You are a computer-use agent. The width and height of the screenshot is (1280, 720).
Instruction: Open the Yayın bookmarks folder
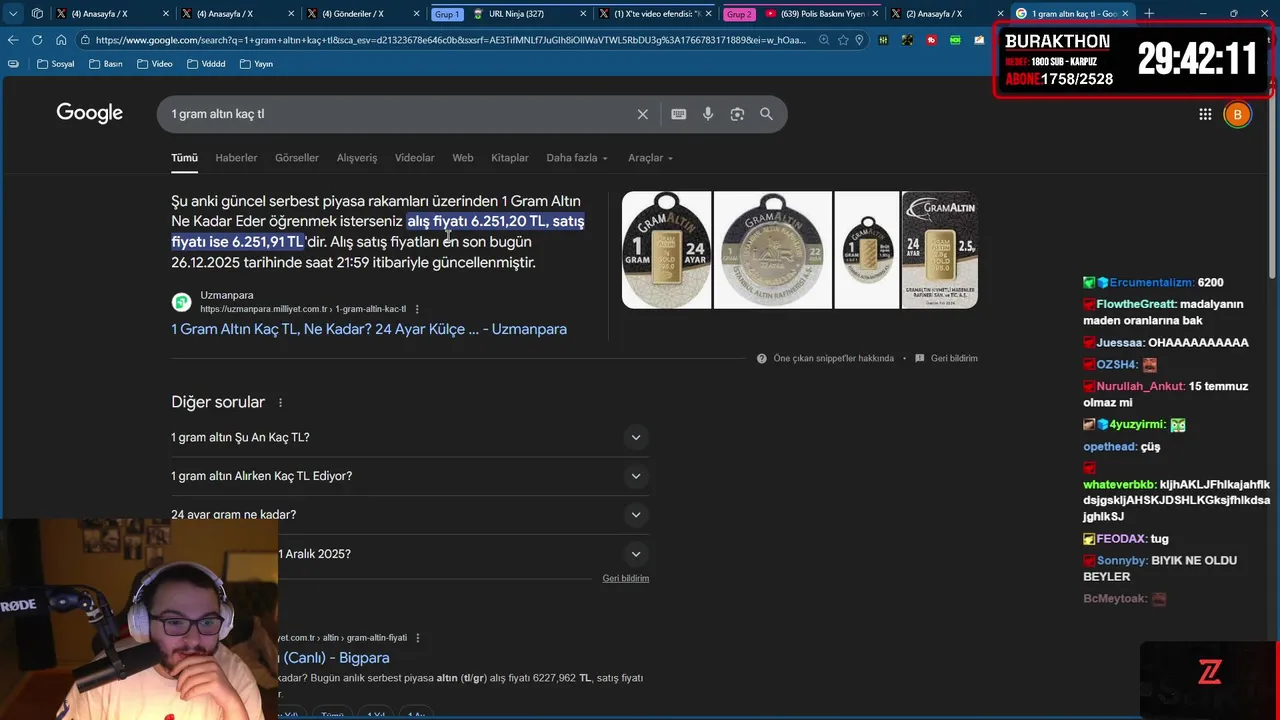click(x=256, y=64)
